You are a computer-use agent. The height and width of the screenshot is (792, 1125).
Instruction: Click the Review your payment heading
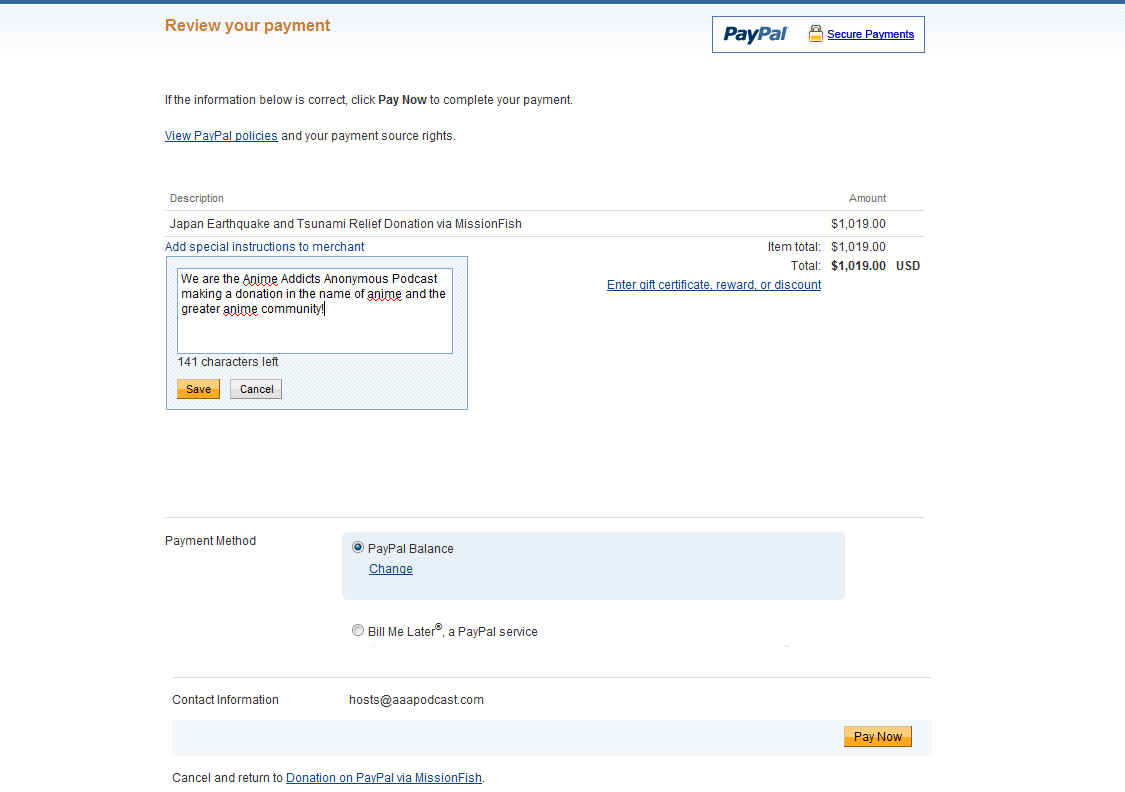[247, 26]
